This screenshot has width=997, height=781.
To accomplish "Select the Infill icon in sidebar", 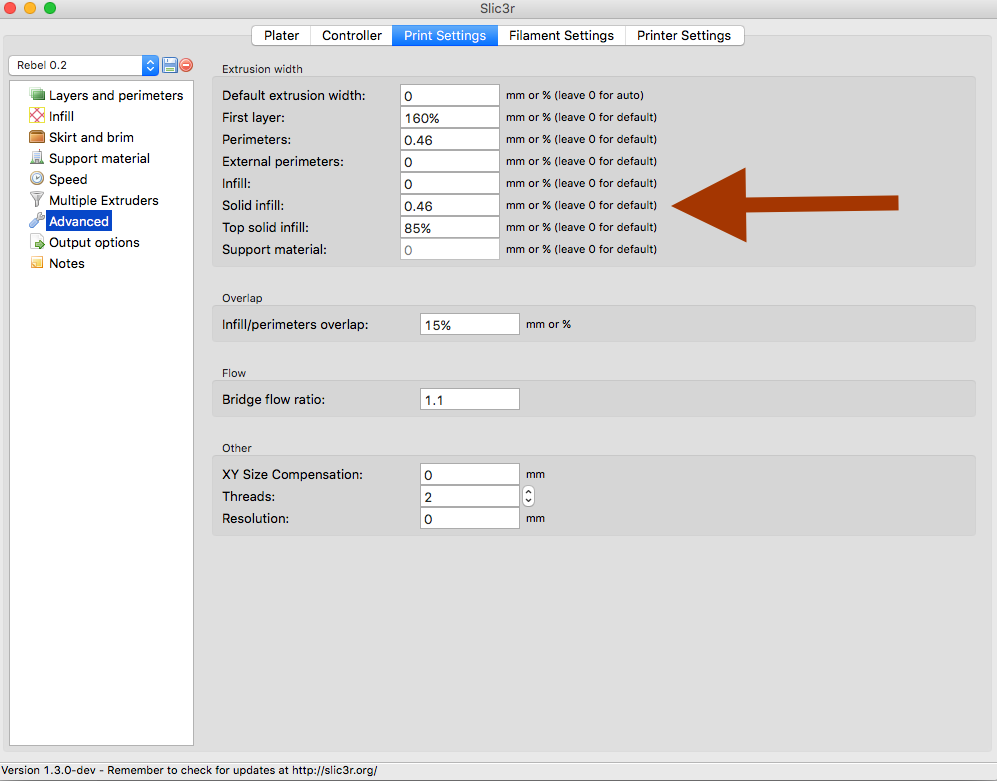I will (38, 116).
